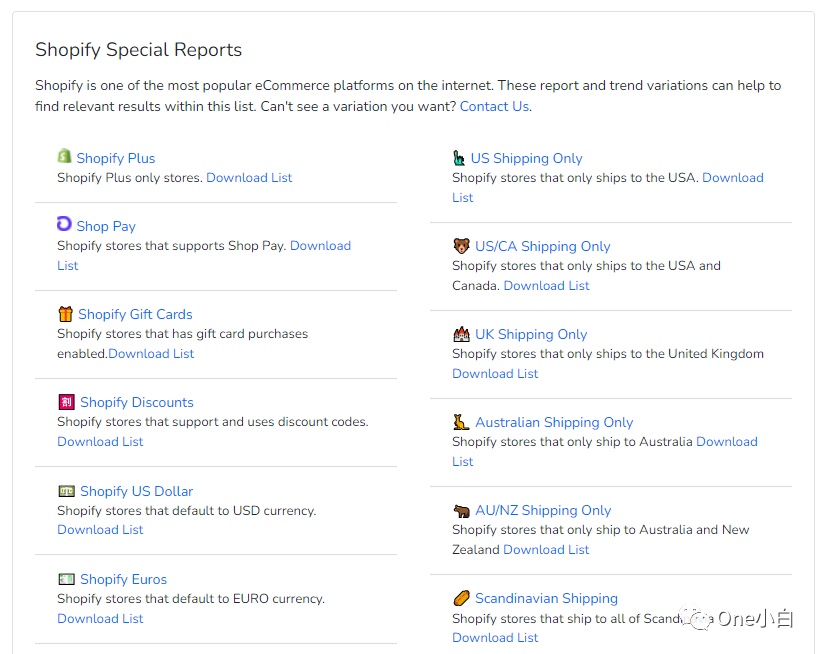The height and width of the screenshot is (654, 821).
Task: Click the orange icon beside Scandinavian Shipping
Action: click(x=461, y=597)
